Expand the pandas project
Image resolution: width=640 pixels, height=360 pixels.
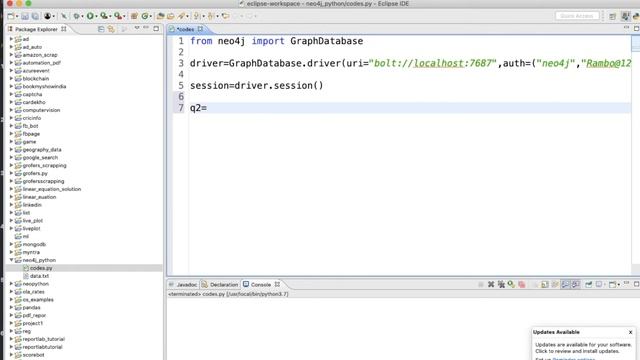click(11, 307)
